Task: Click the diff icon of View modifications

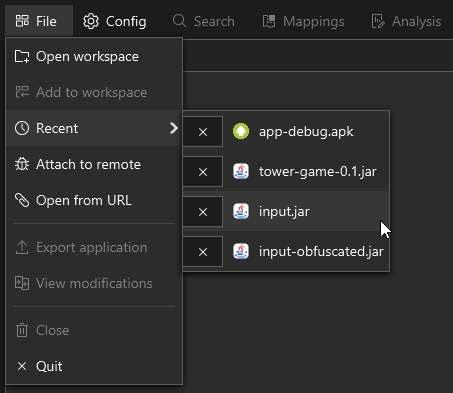Action: 22,283
